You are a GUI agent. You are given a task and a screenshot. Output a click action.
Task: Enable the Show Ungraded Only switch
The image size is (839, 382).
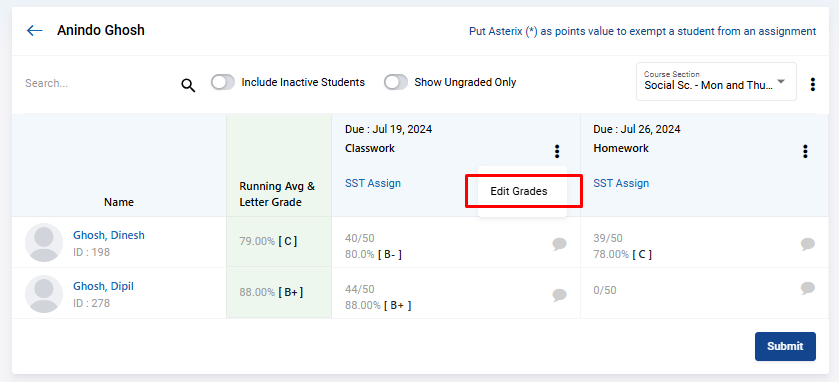[x=396, y=82]
